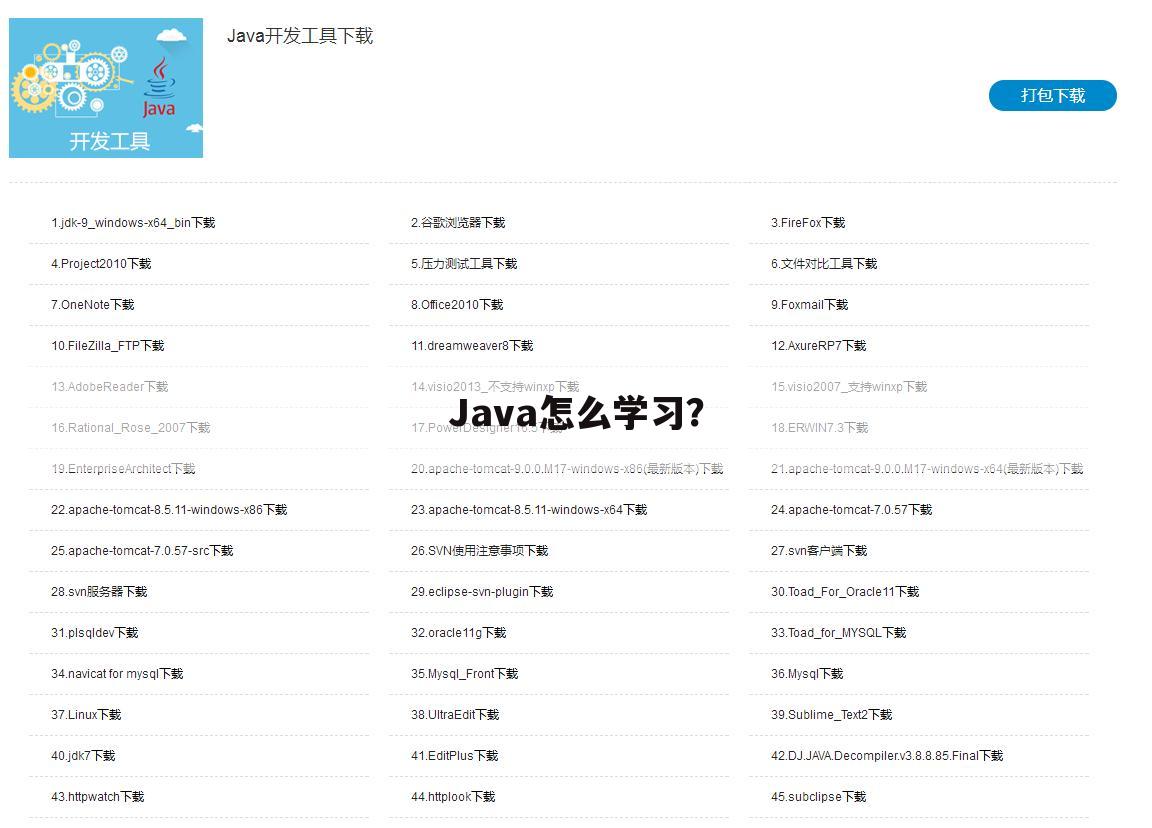This screenshot has height=828, width=1152.
Task: Open 42.DJ.JAVA.Decompiler.v3.8.8.85.Final下载 link
Action: tap(887, 756)
